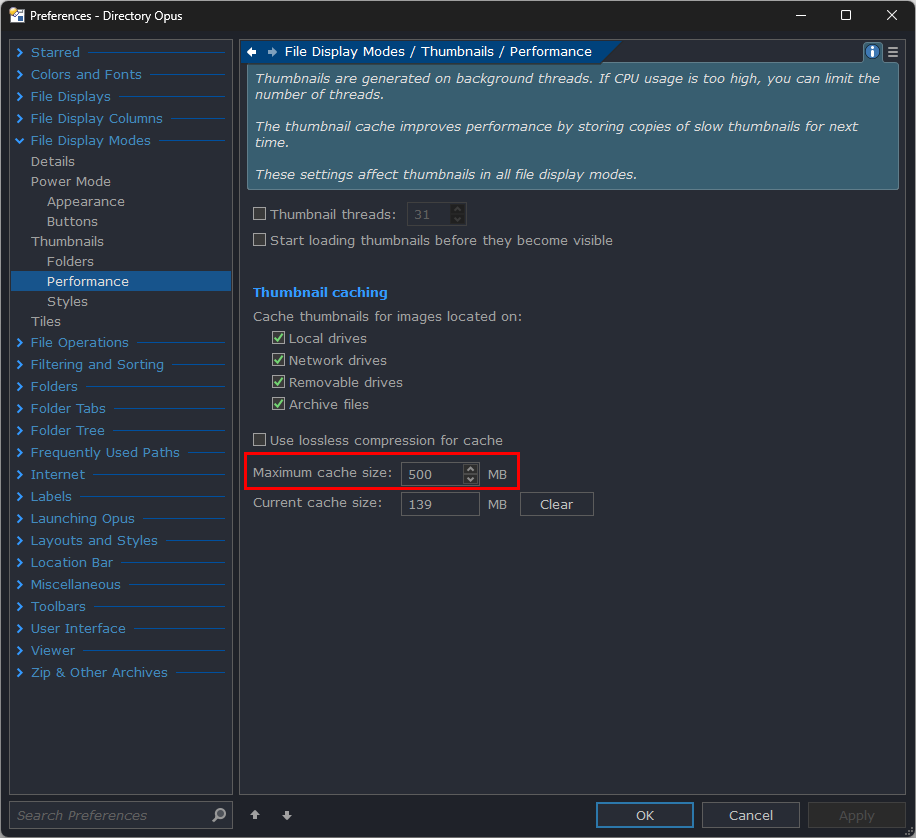Expand the Internet category
The height and width of the screenshot is (838, 916).
point(20,475)
